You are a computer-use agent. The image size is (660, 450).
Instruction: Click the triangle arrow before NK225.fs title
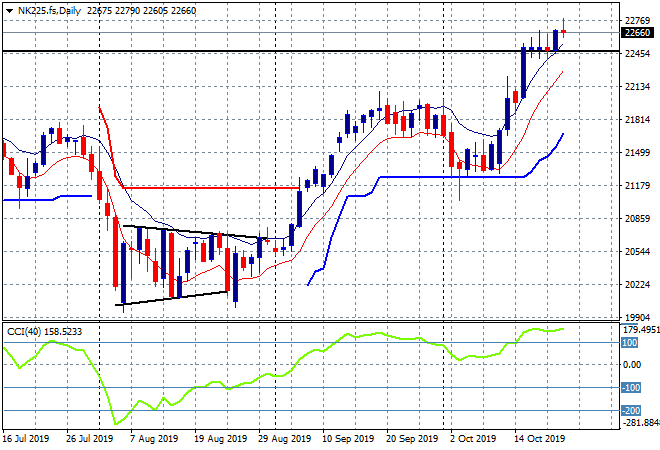tap(9, 11)
